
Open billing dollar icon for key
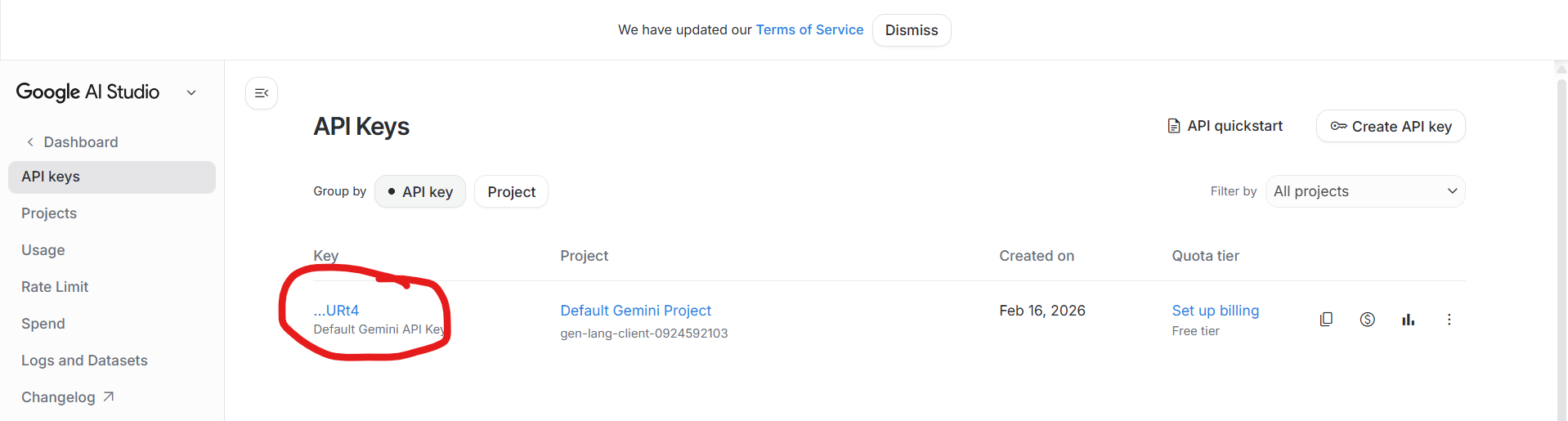coord(1367,320)
